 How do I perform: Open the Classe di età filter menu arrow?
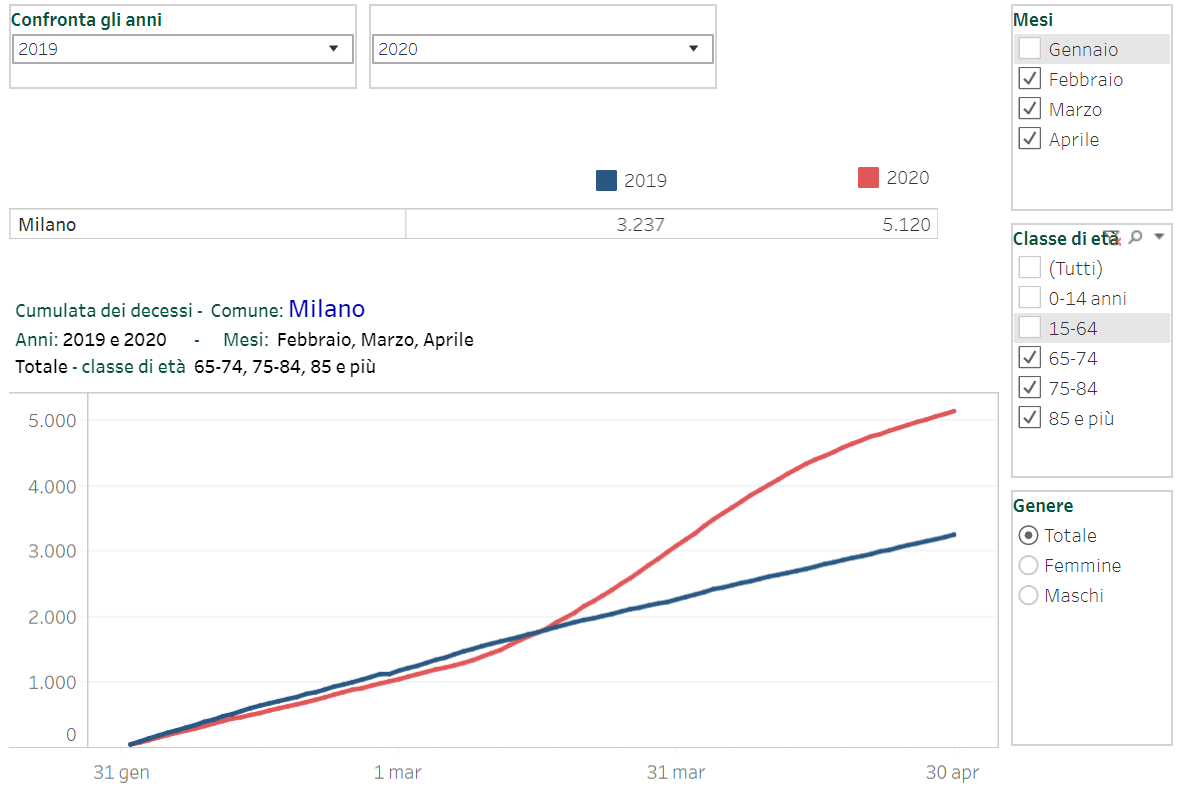1159,236
